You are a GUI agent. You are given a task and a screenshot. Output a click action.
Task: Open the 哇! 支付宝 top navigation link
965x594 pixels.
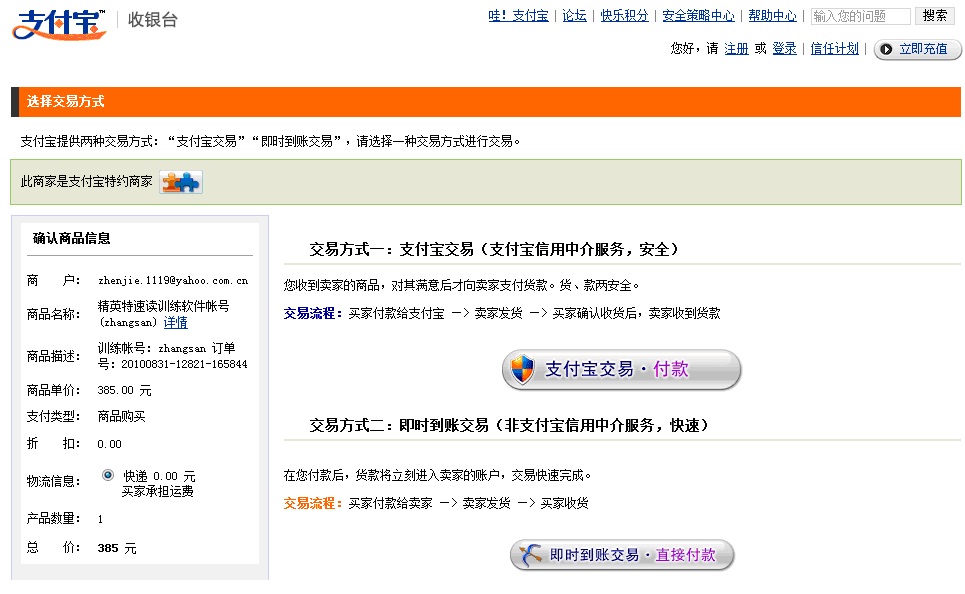click(x=518, y=16)
